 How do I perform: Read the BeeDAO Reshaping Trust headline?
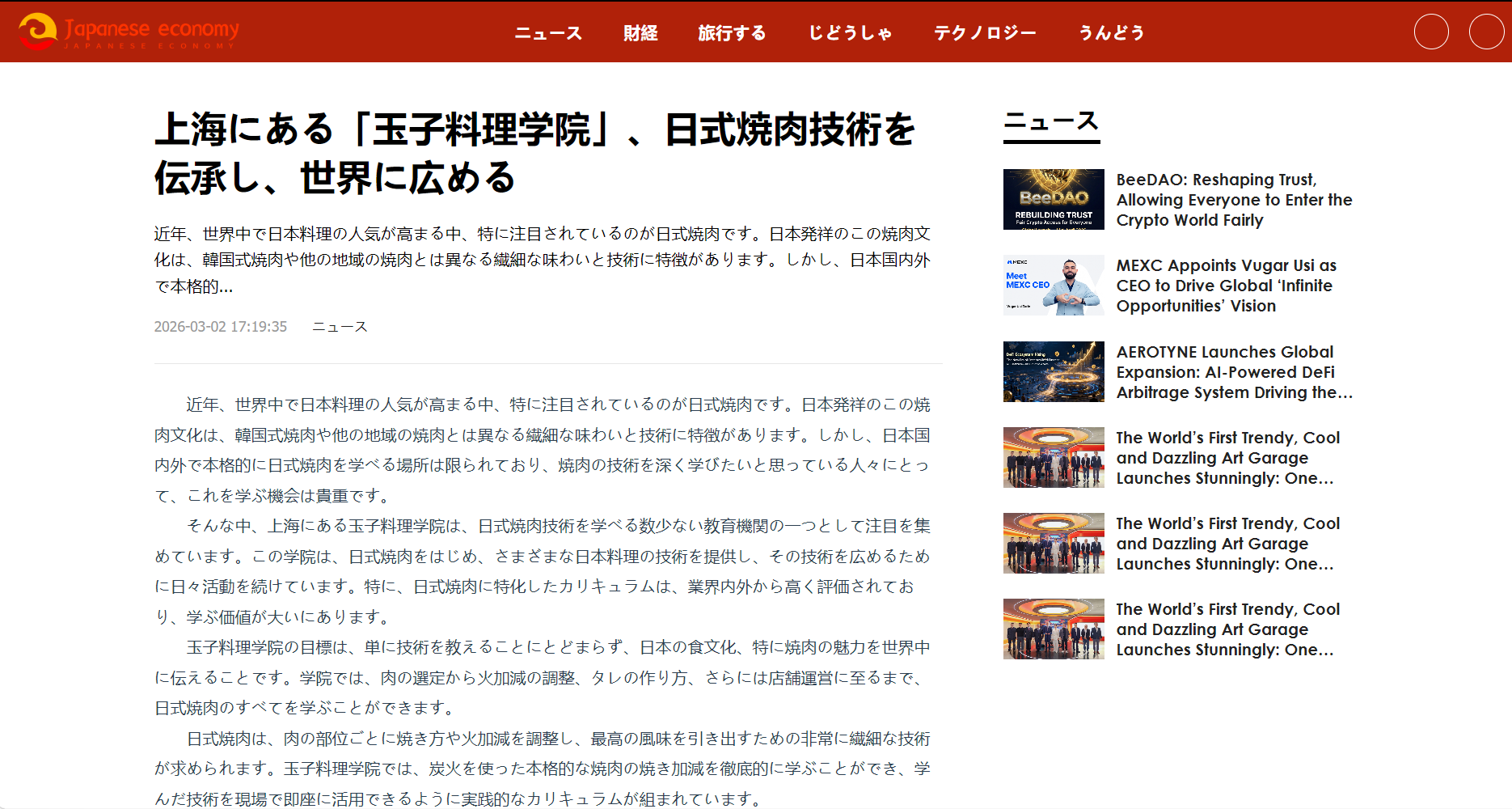click(x=1233, y=200)
